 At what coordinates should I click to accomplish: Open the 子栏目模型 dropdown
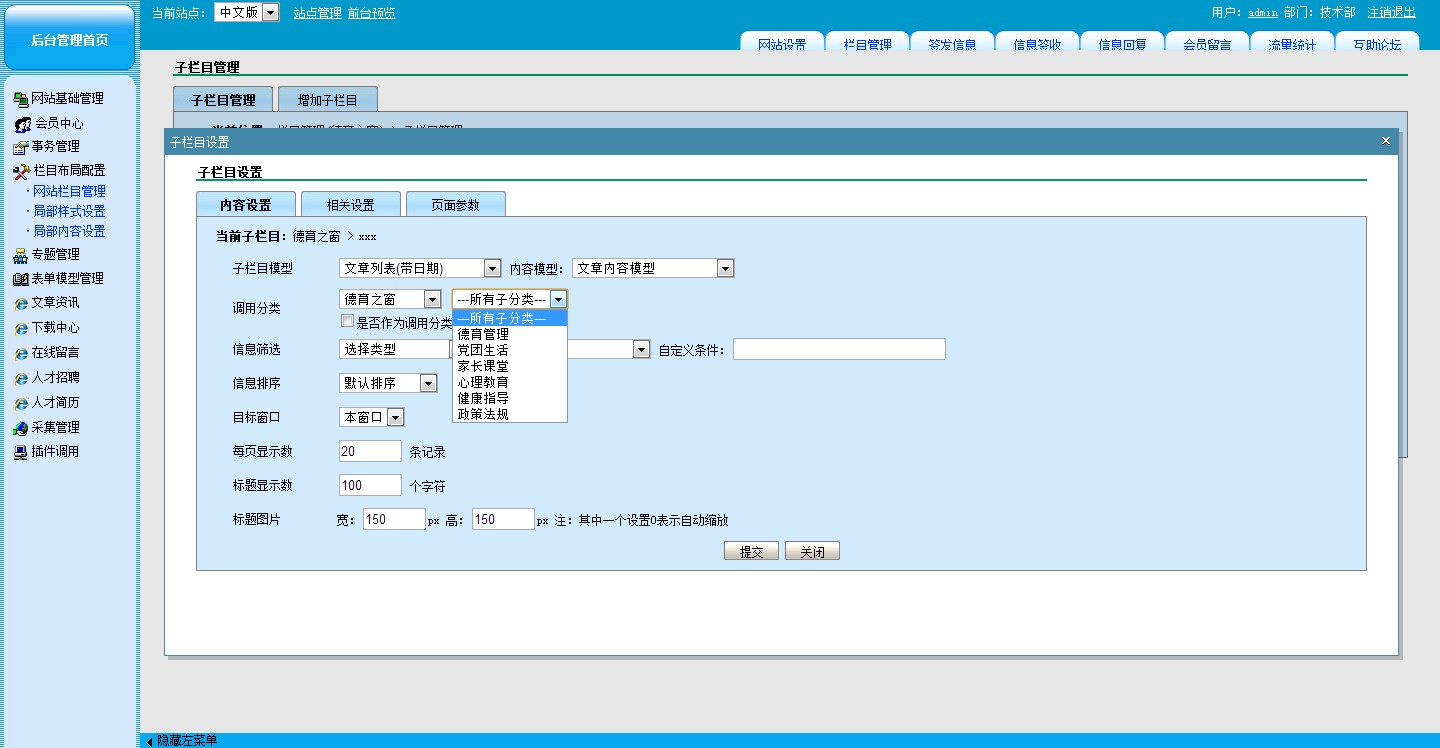491,268
